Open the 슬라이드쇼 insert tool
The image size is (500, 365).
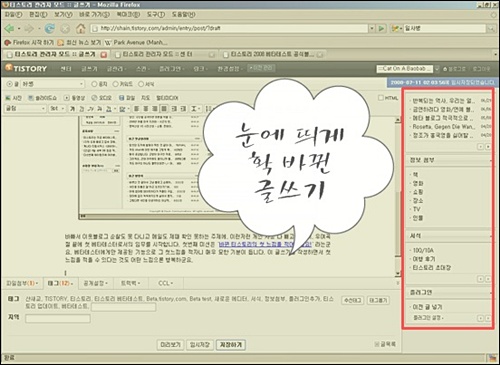[x=42, y=98]
